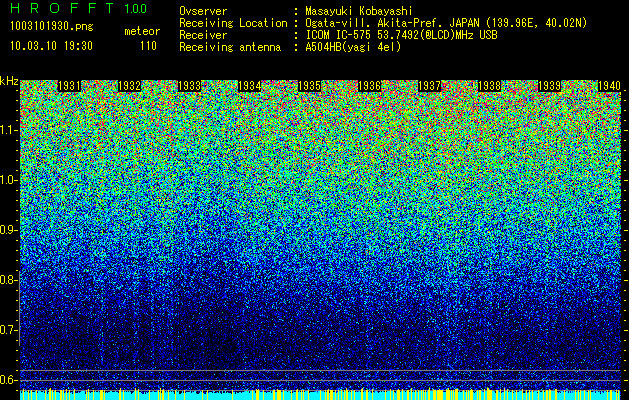Click the 0.7 frequency axis label

coord(9,330)
